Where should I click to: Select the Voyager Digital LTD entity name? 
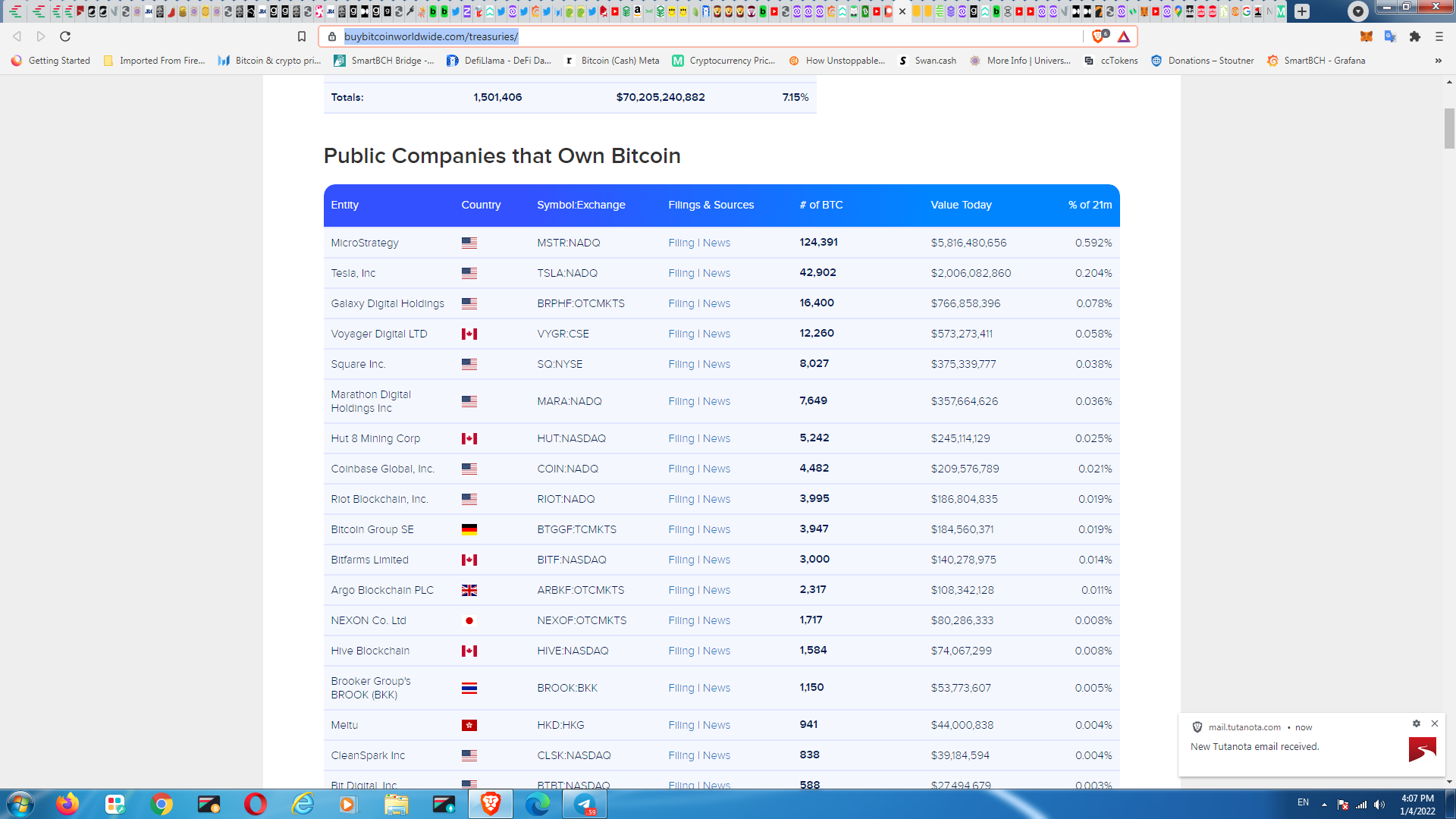[379, 334]
